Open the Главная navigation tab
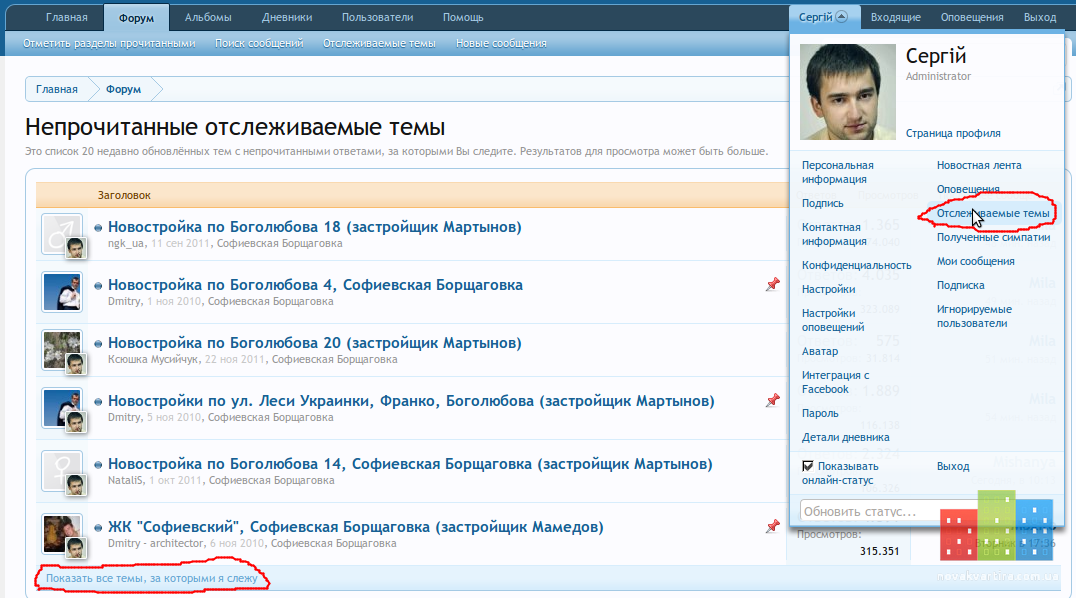This screenshot has width=1076, height=598. 67,17
